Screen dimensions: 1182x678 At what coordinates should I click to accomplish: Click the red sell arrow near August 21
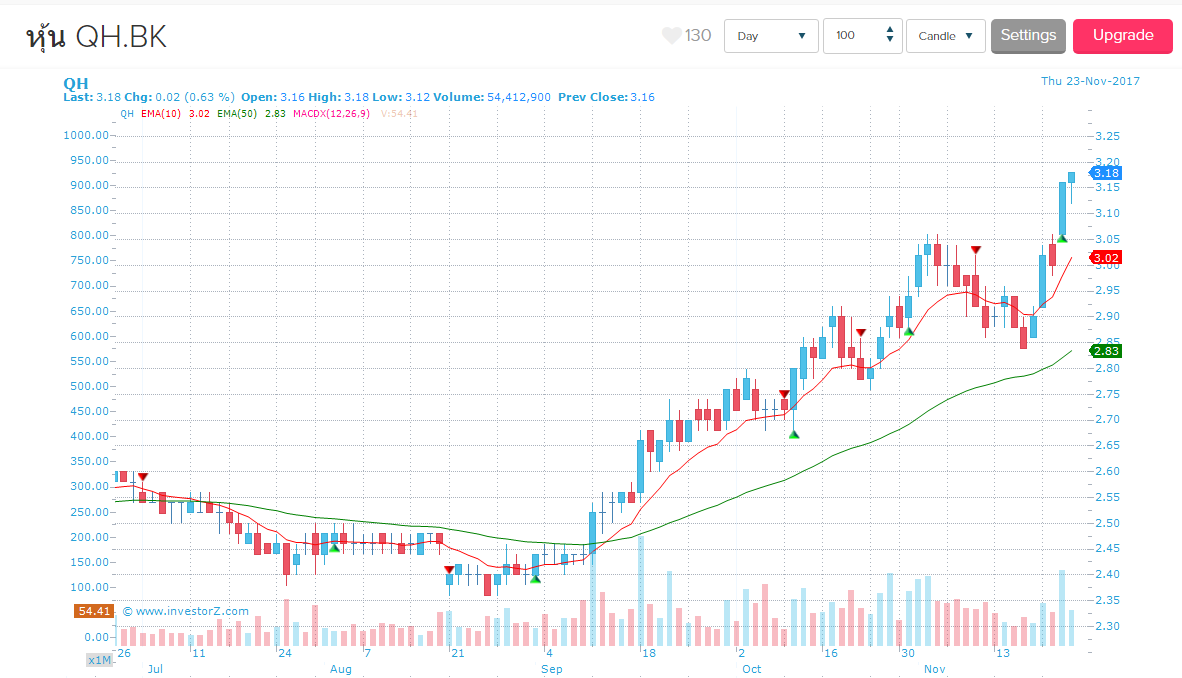(449, 570)
